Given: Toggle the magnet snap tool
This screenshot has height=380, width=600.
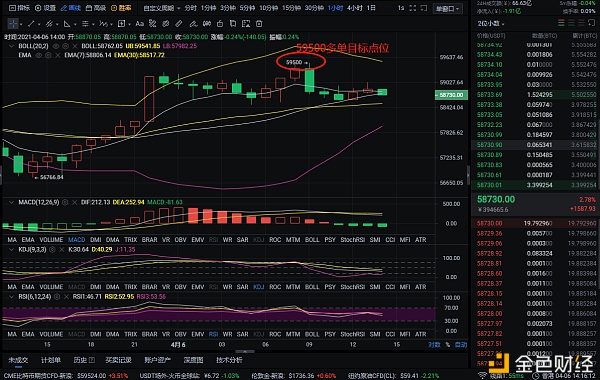Looking at the screenshot, I should 207,24.
